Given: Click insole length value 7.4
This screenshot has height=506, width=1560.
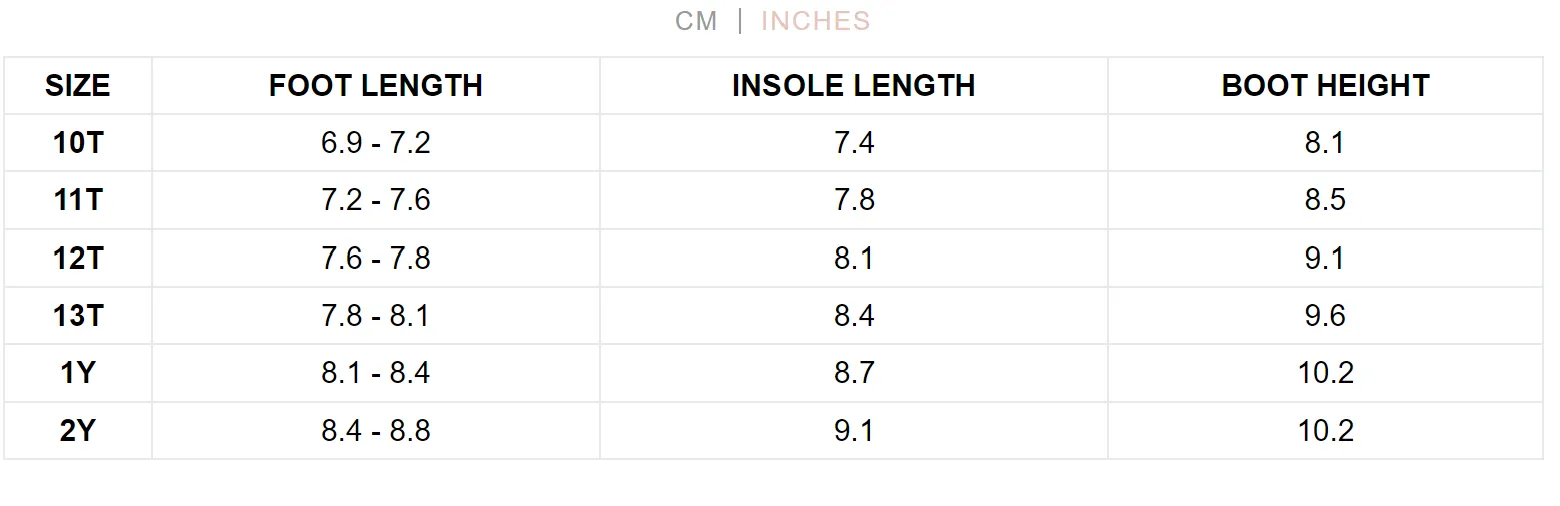Looking at the screenshot, I should click(854, 143).
